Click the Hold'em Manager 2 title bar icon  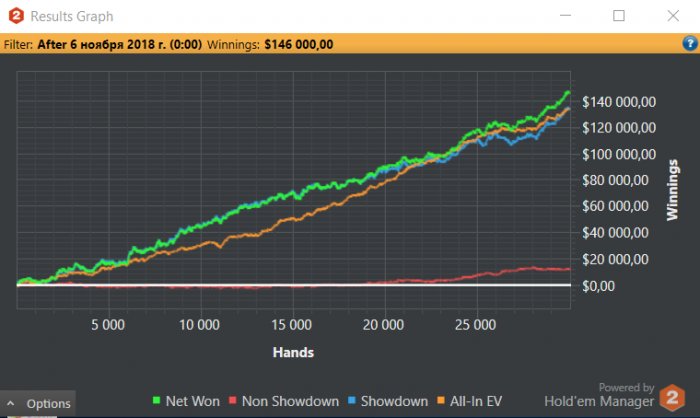tap(16, 16)
